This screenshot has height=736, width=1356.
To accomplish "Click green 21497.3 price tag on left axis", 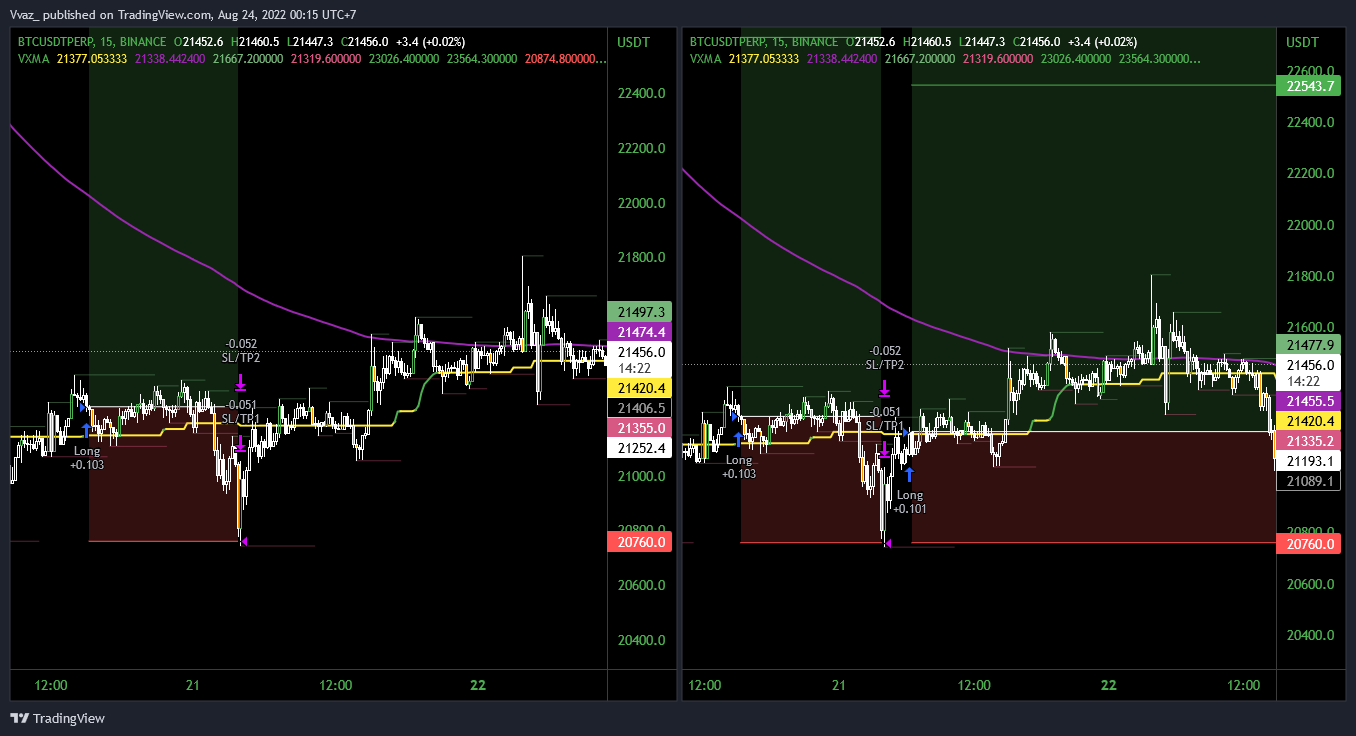I will [642, 312].
